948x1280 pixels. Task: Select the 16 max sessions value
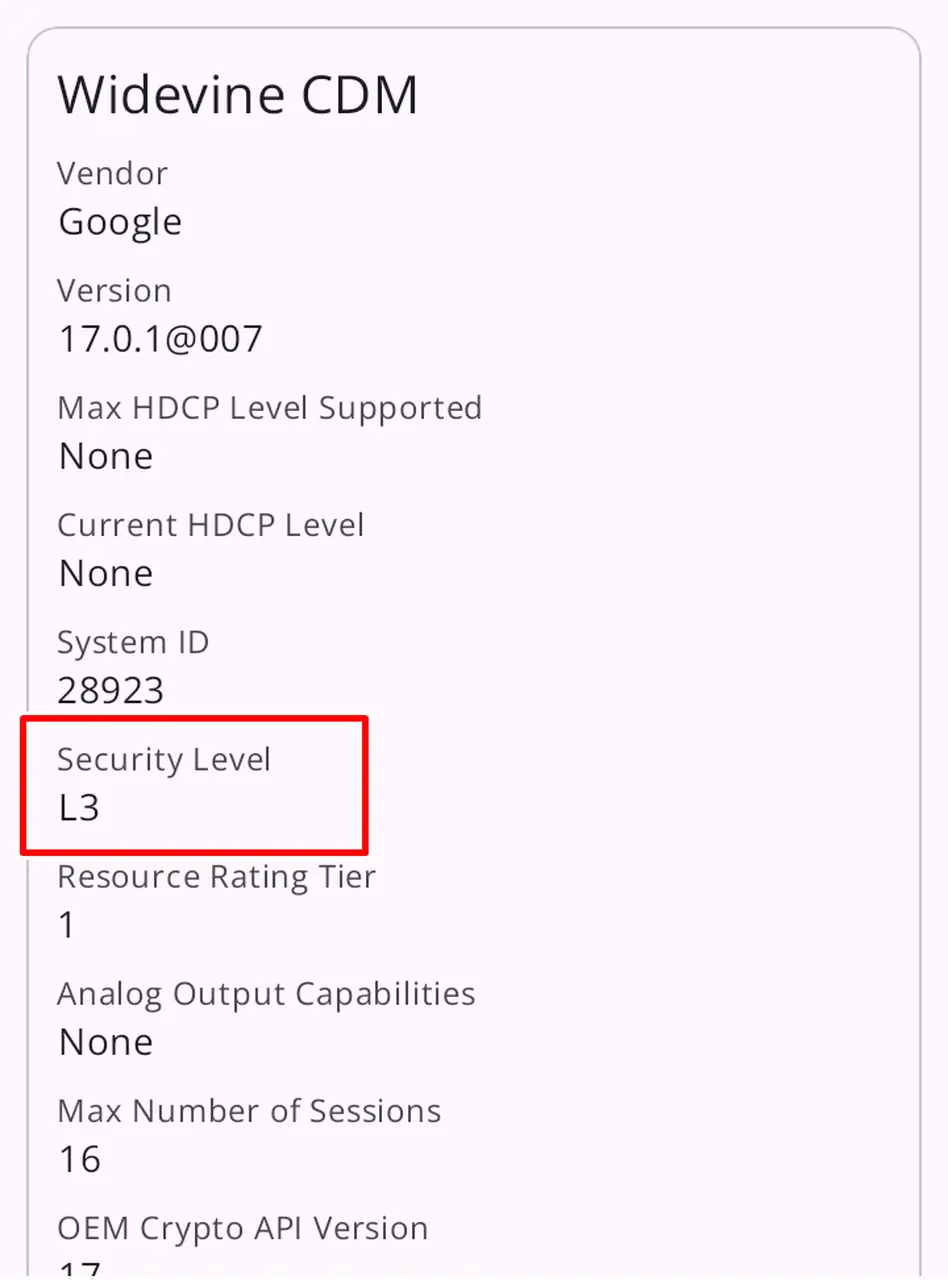(80, 1160)
